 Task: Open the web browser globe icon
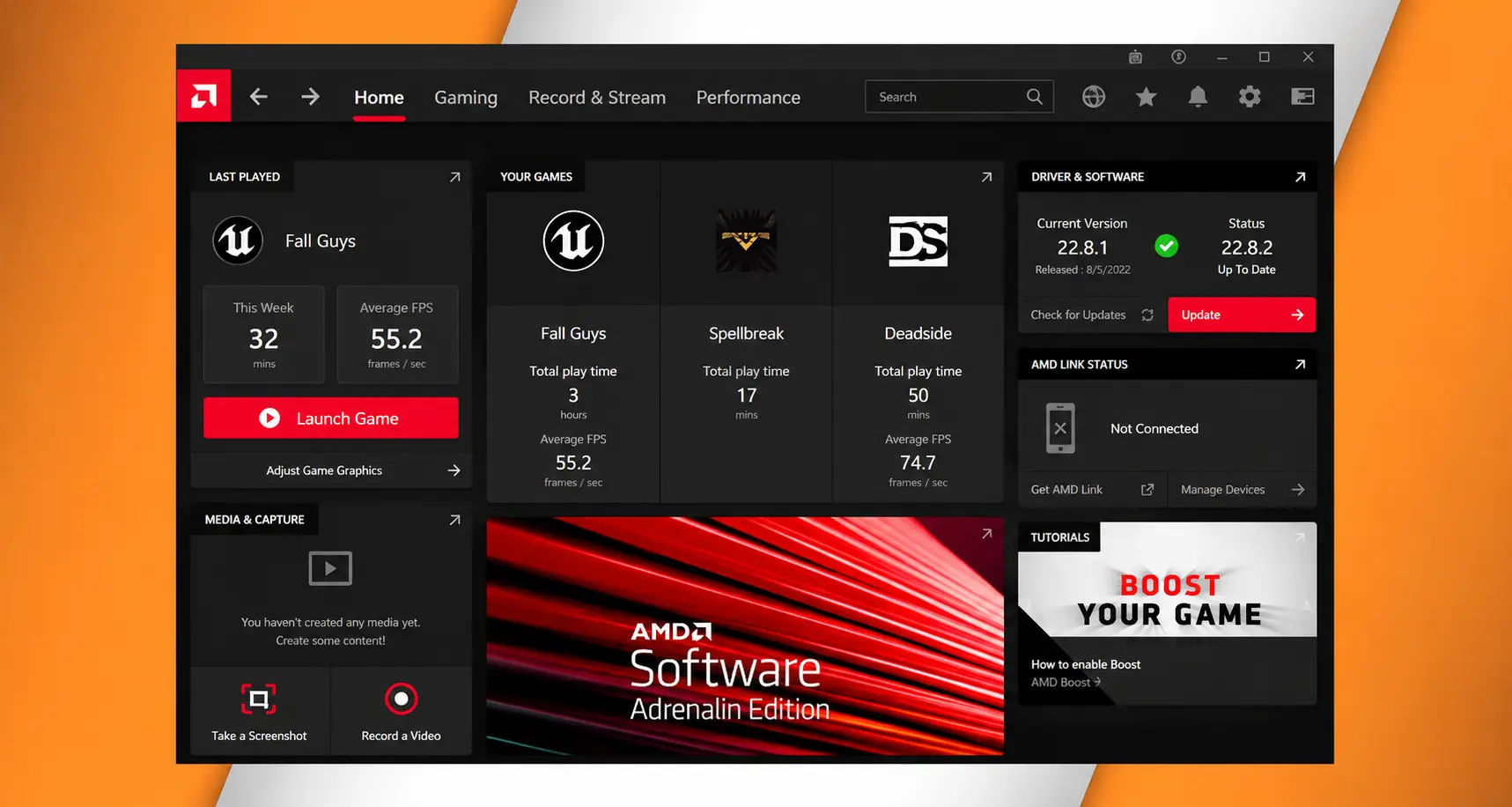click(x=1094, y=97)
